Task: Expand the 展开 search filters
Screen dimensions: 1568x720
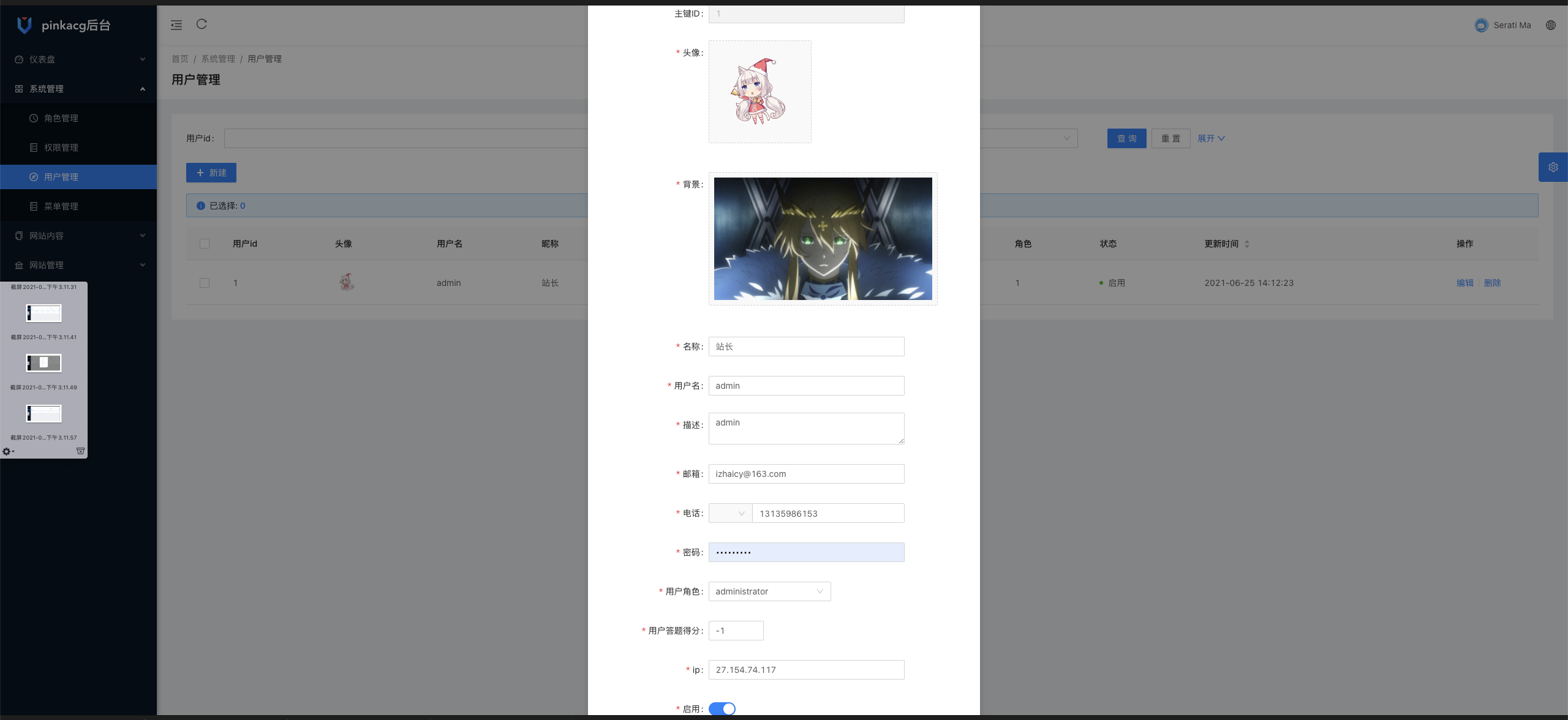Action: tap(1211, 138)
